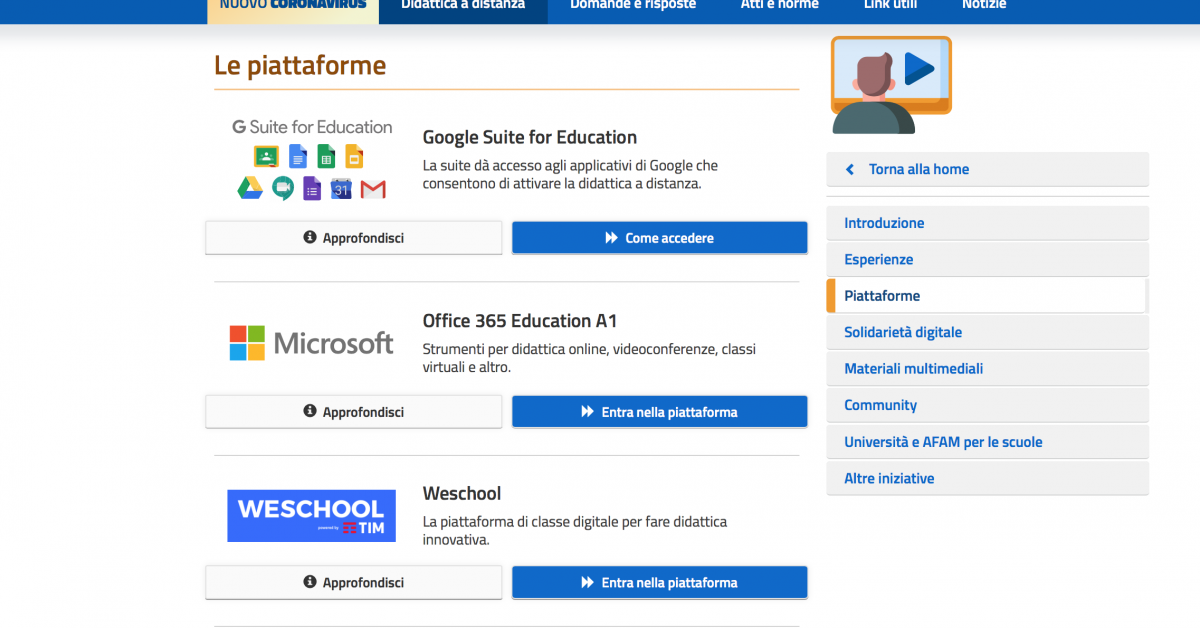
Task: Open Materiali multimediali sidebar link
Action: tap(988, 369)
